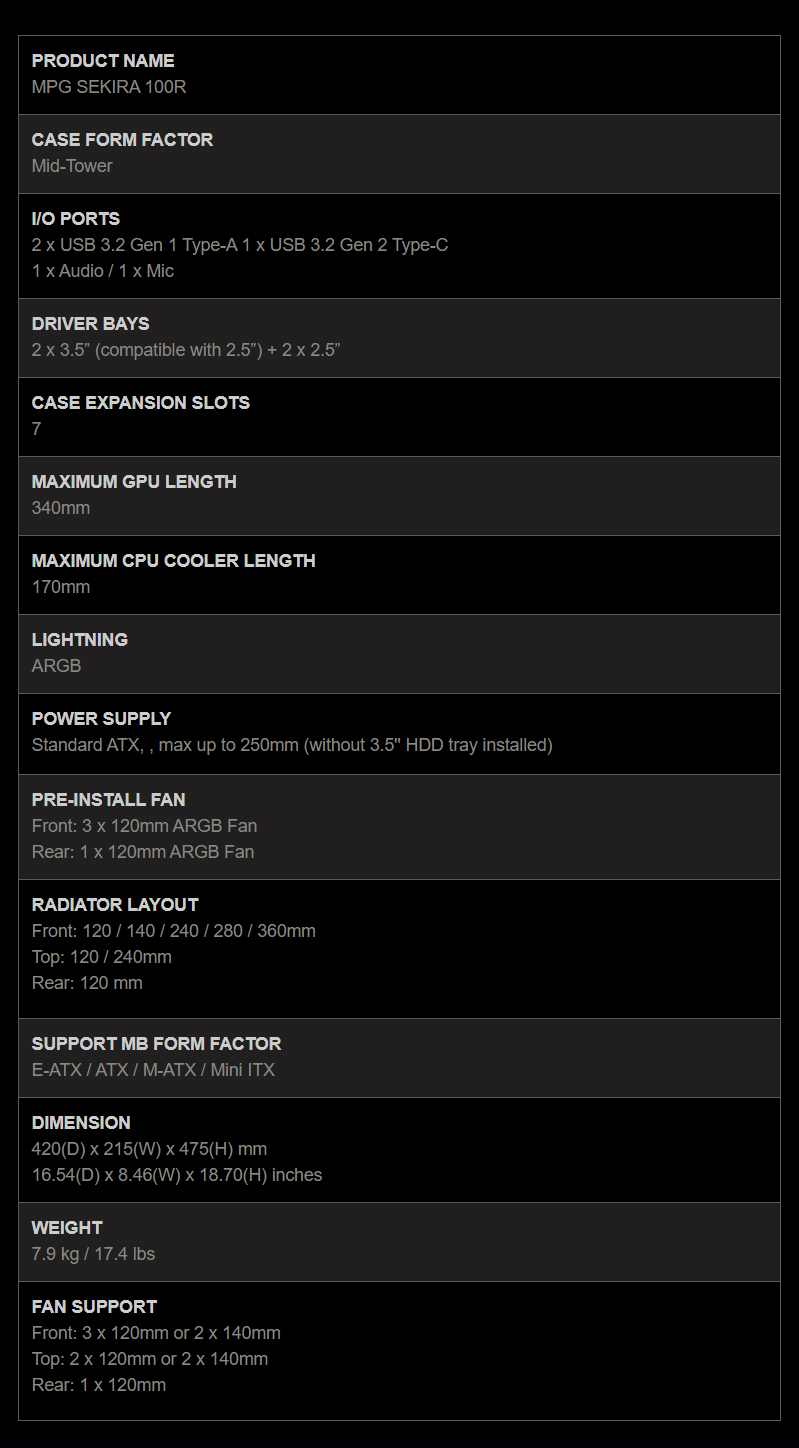Click the MAXIMUM CPU COOLER LENGTH label
The image size is (799, 1448).
click(174, 561)
